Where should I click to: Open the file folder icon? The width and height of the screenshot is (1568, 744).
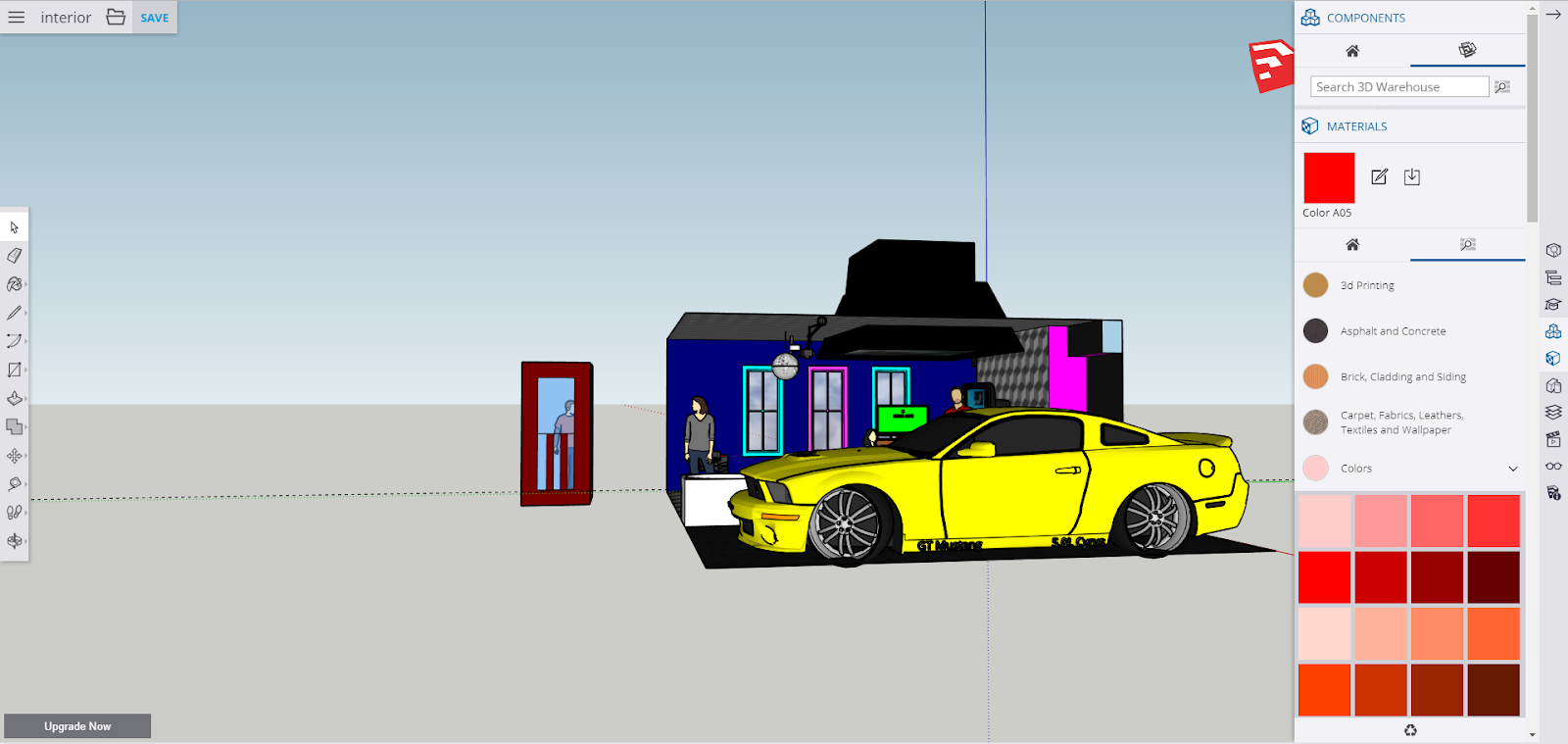(116, 17)
